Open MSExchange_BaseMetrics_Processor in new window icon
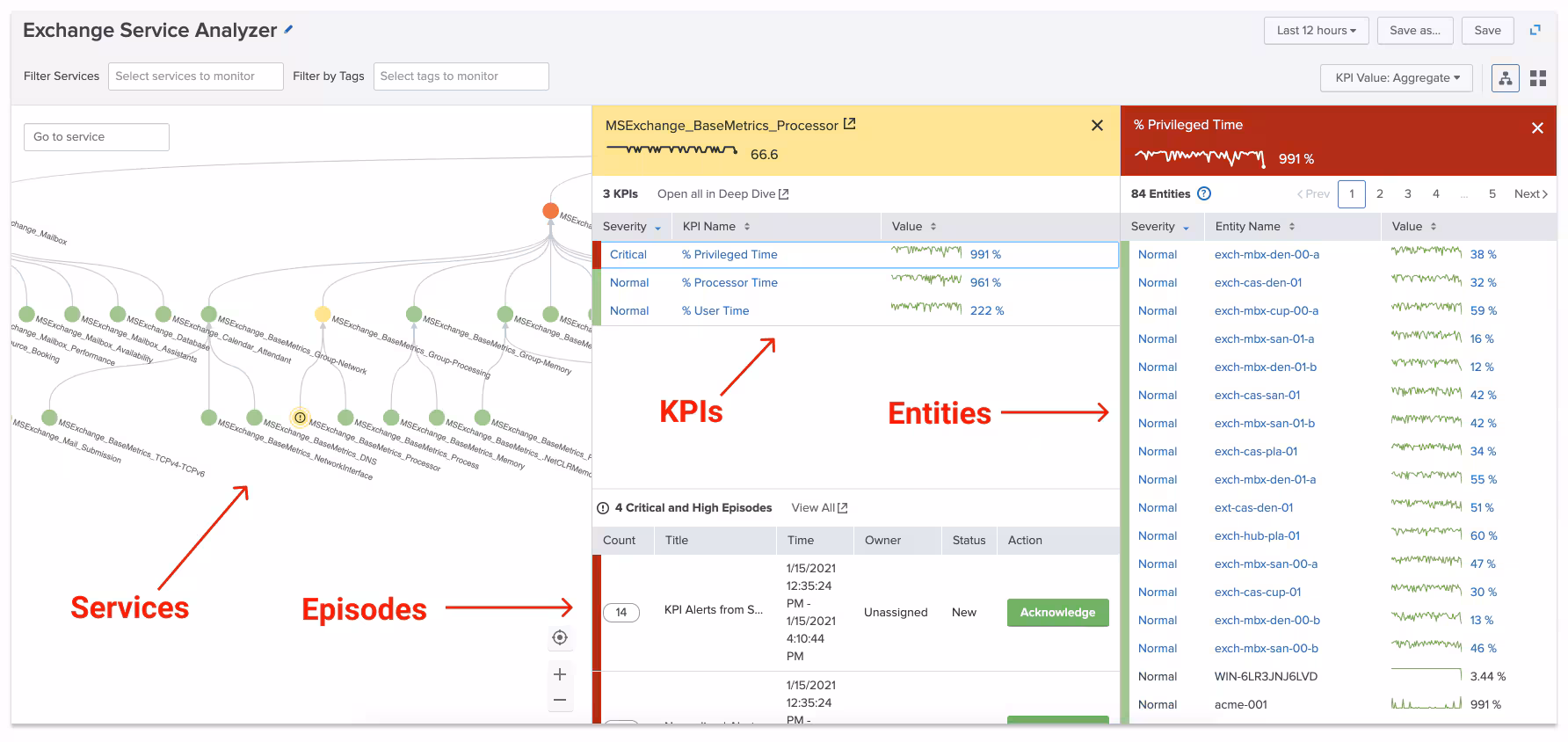Screen dimensions: 1568x742 coord(849,125)
